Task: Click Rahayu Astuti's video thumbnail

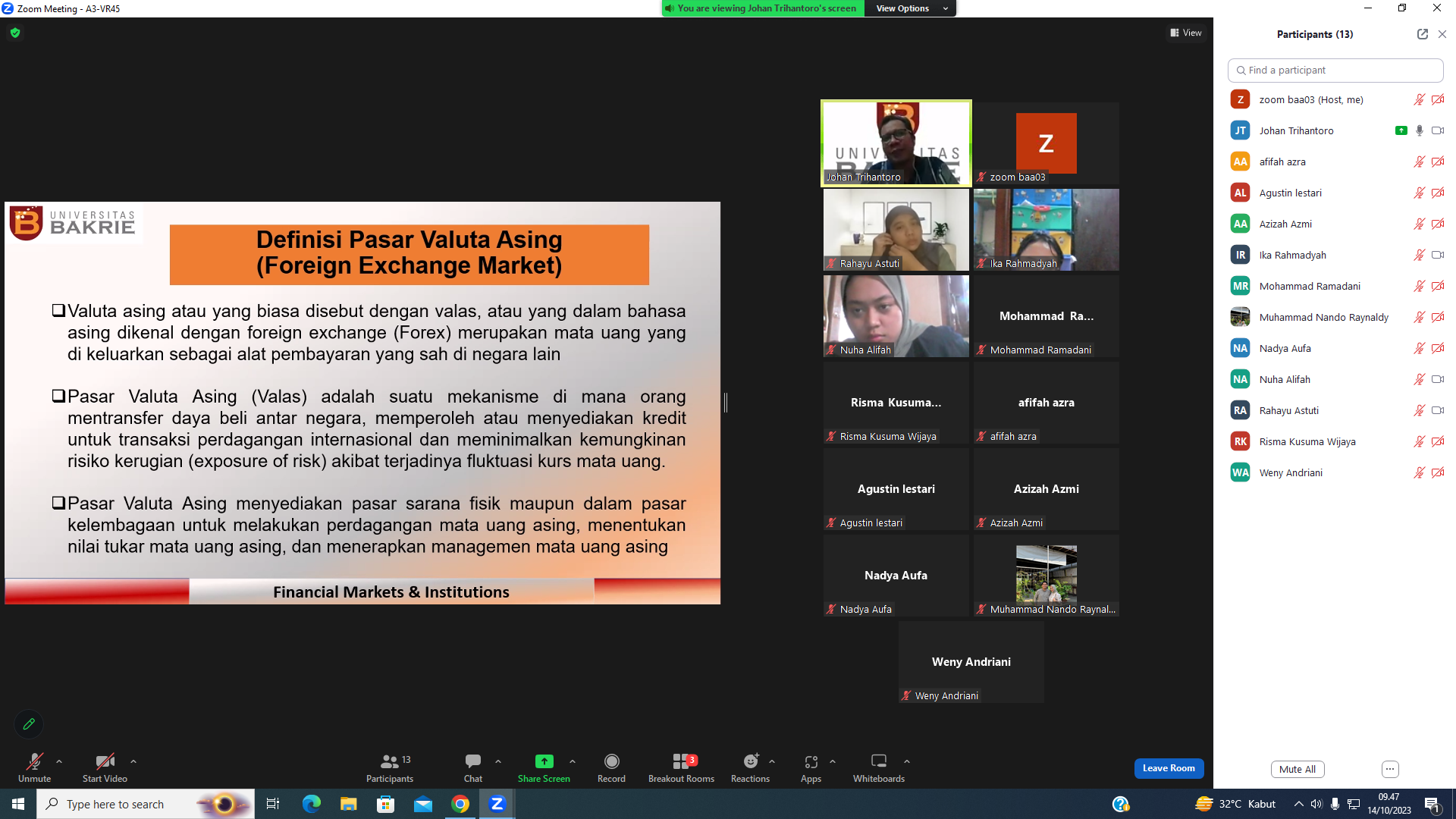Action: tap(896, 230)
